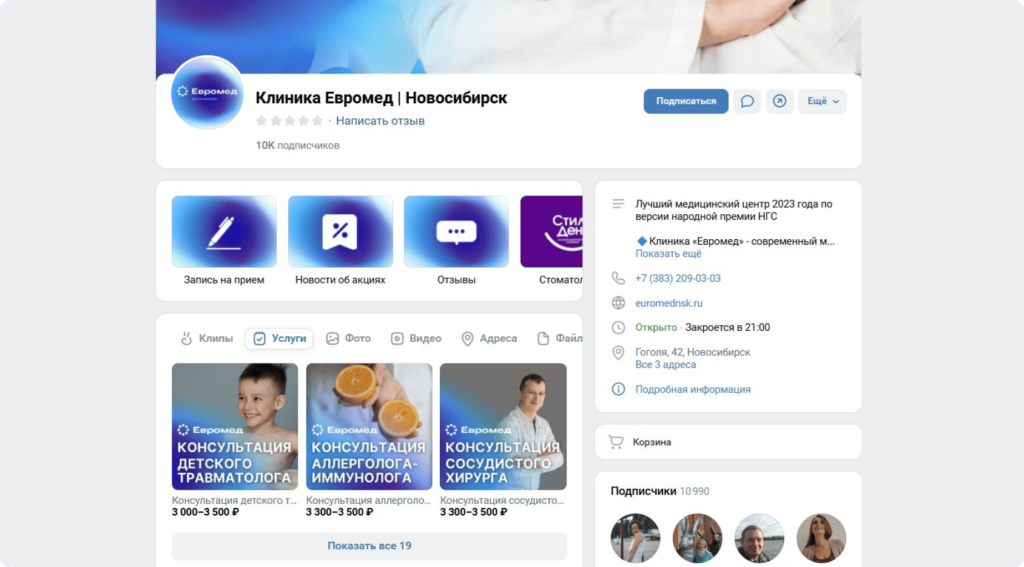Click the first subscriber avatar
This screenshot has width=1024, height=567.
click(635, 538)
